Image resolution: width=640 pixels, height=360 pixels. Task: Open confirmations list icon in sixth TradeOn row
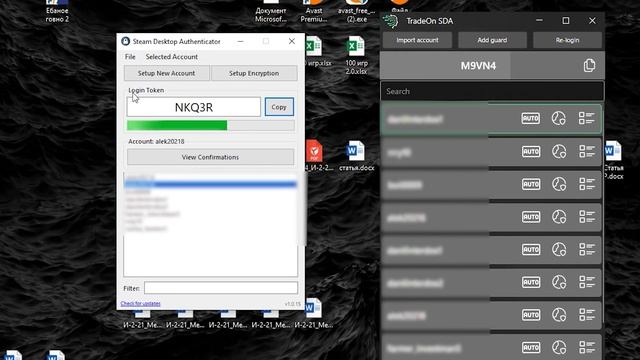pos(587,282)
